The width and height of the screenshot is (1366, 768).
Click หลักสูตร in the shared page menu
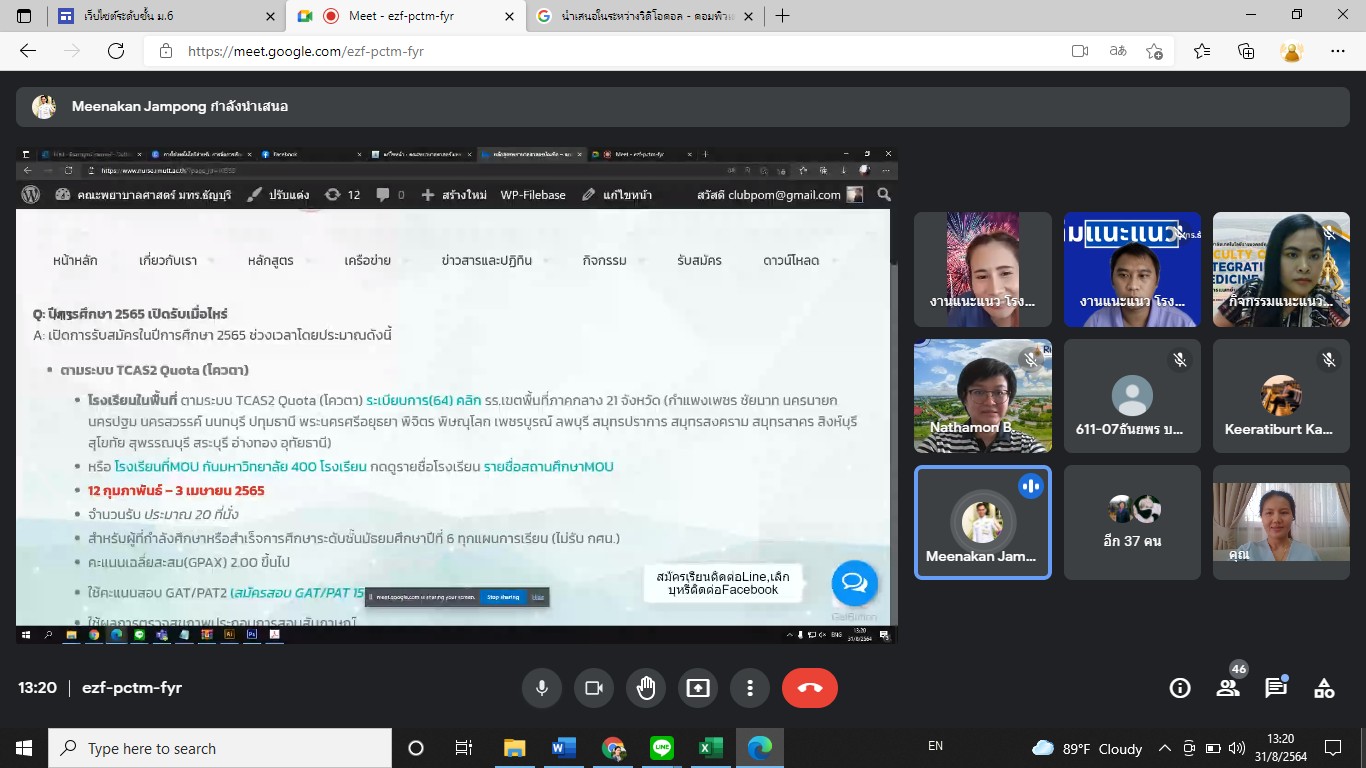click(270, 260)
